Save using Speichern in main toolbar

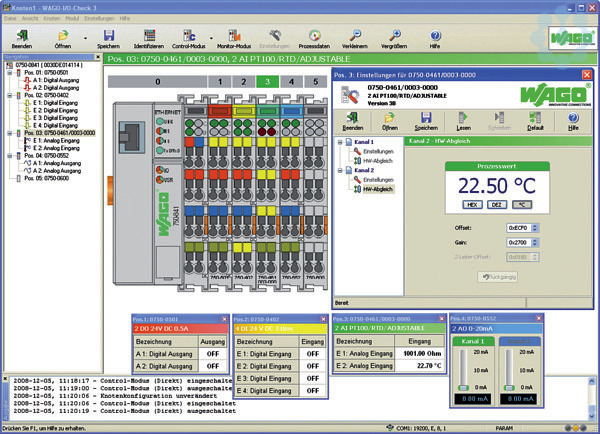pos(108,36)
